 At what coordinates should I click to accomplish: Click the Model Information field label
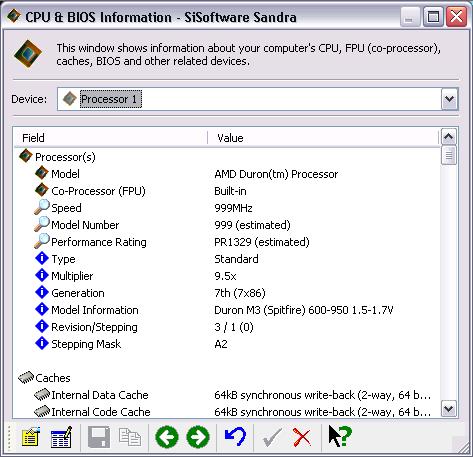[95, 310]
